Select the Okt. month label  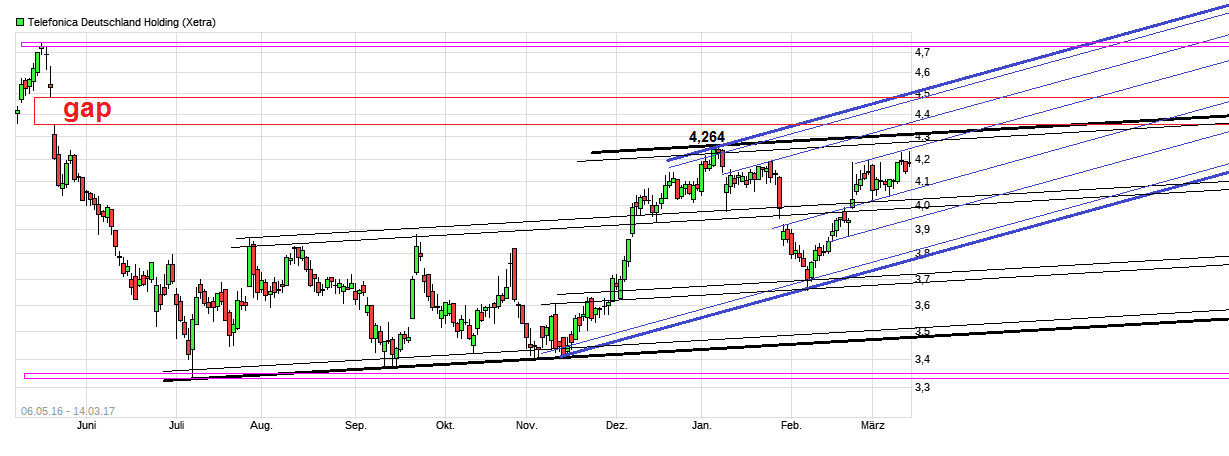[445, 426]
